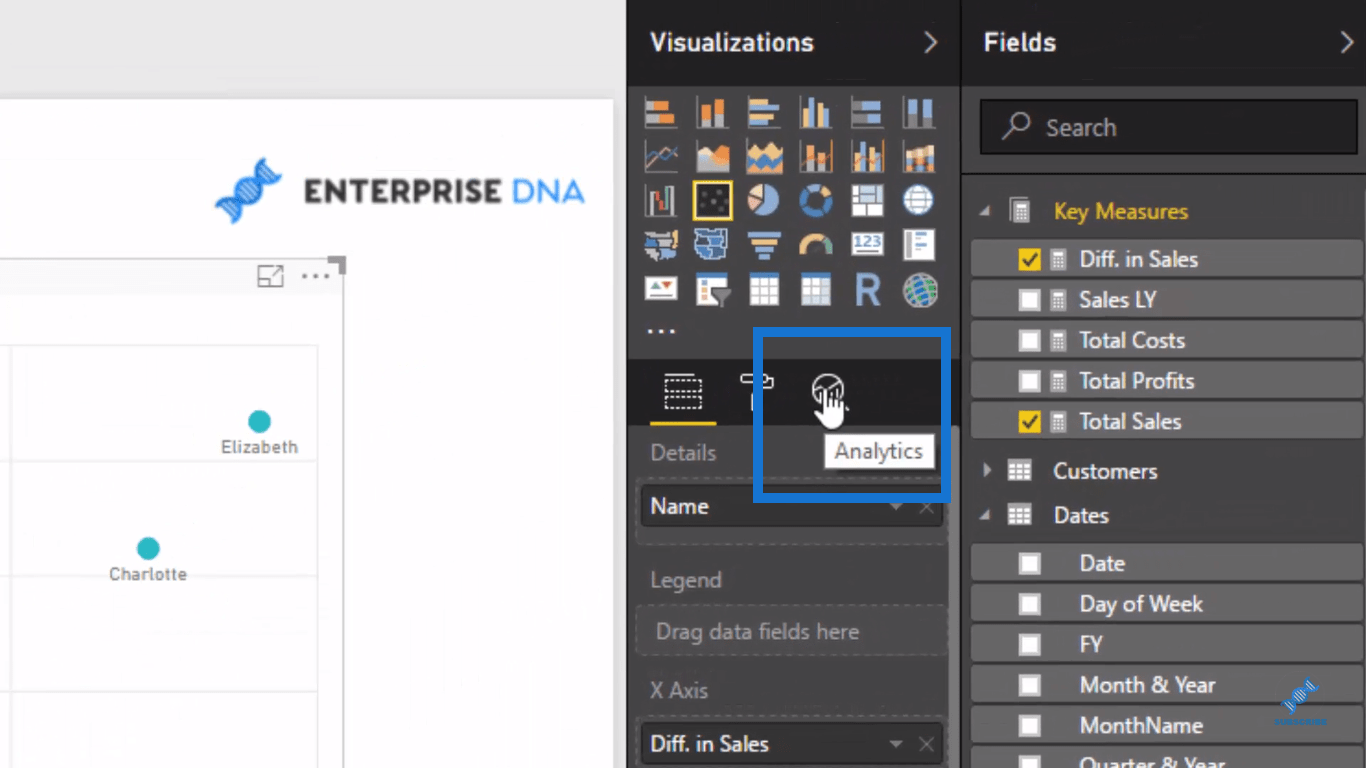The height and width of the screenshot is (768, 1366).
Task: Open Diff. in Sales X Axis dropdown arrow
Action: tap(896, 744)
